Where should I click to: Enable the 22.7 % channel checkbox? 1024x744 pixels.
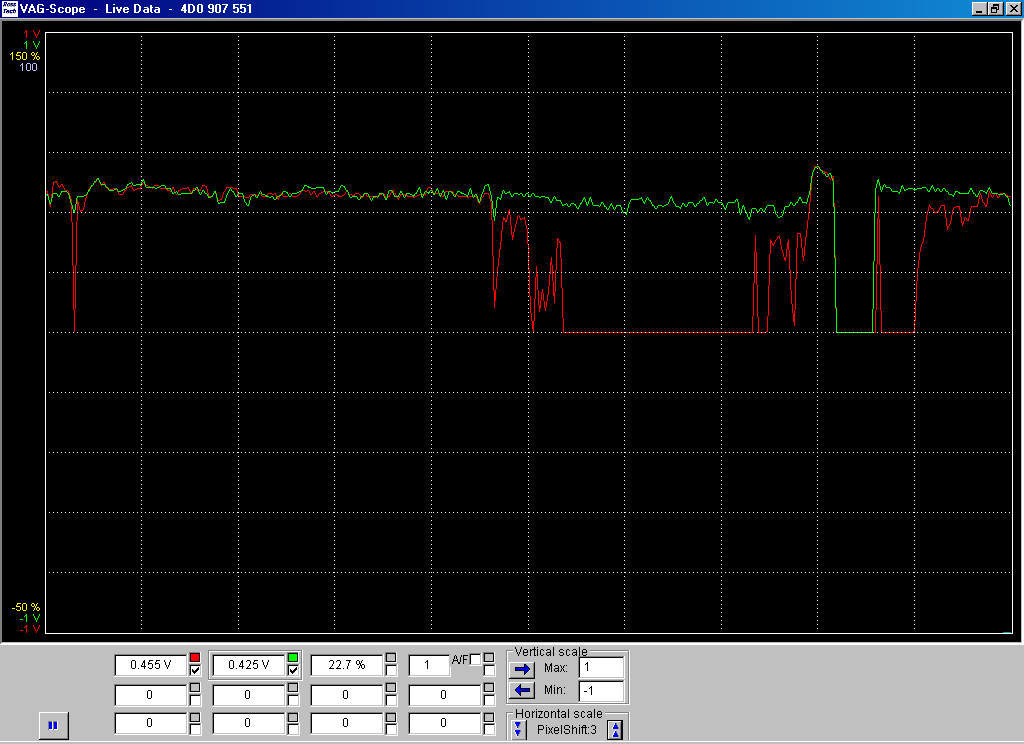pos(391,670)
